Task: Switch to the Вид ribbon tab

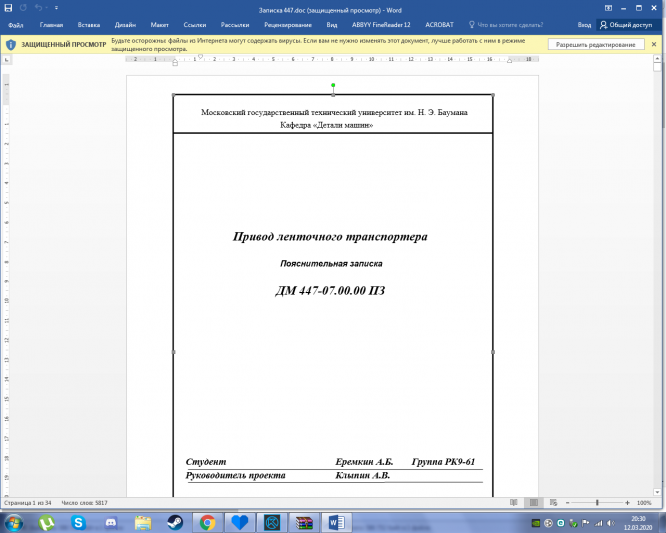Action: [332, 25]
